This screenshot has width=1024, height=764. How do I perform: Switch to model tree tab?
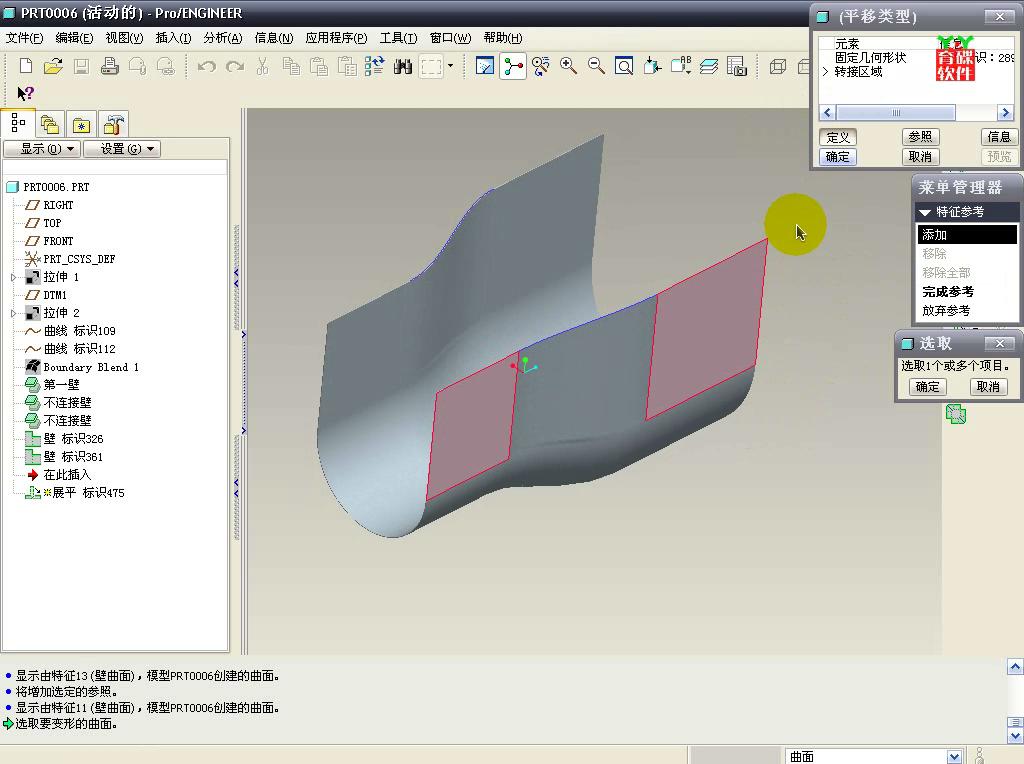tap(18, 123)
